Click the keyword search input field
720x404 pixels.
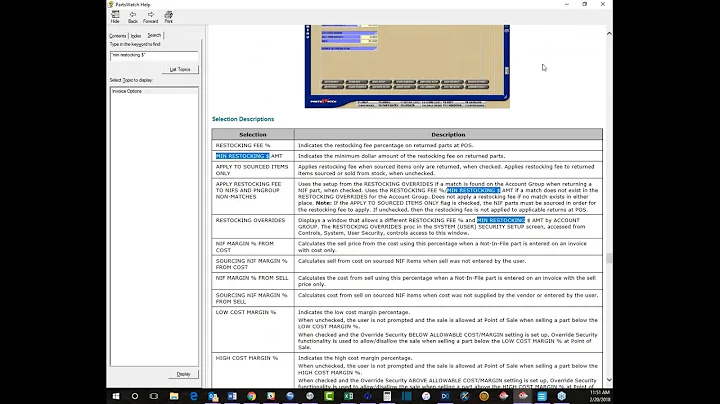154,55
